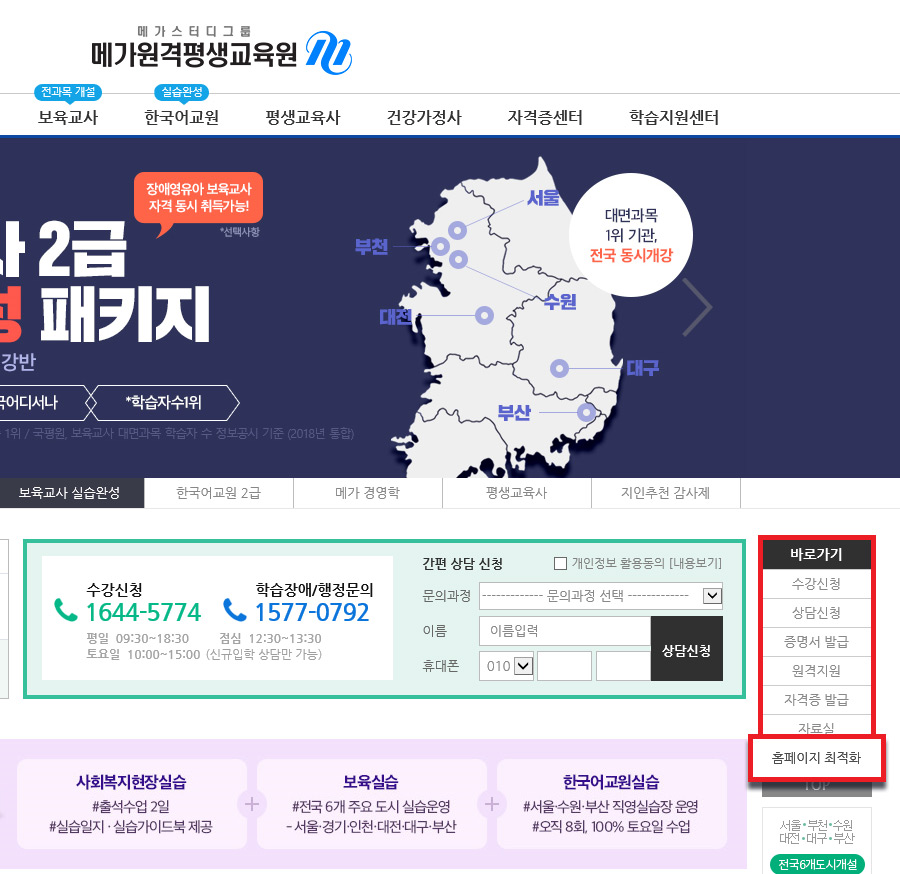The image size is (900, 874).
Task: Select the 대전 map marker
Action: pyautogui.click(x=484, y=315)
